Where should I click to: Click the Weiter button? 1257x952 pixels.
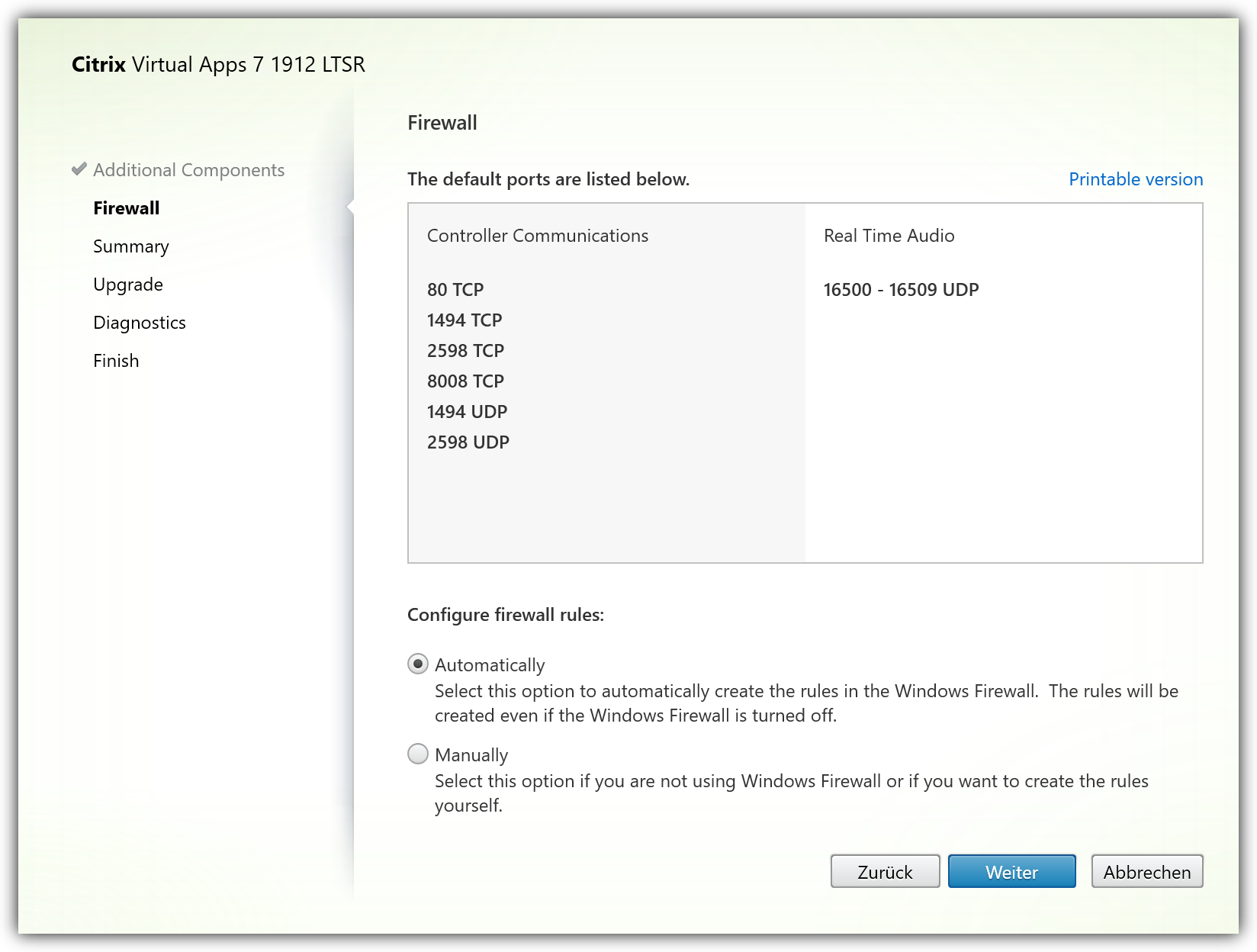[x=1011, y=872]
